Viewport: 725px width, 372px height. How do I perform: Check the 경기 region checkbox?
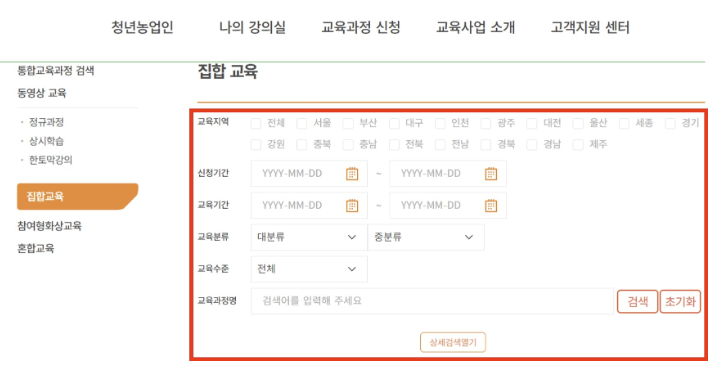(670, 123)
